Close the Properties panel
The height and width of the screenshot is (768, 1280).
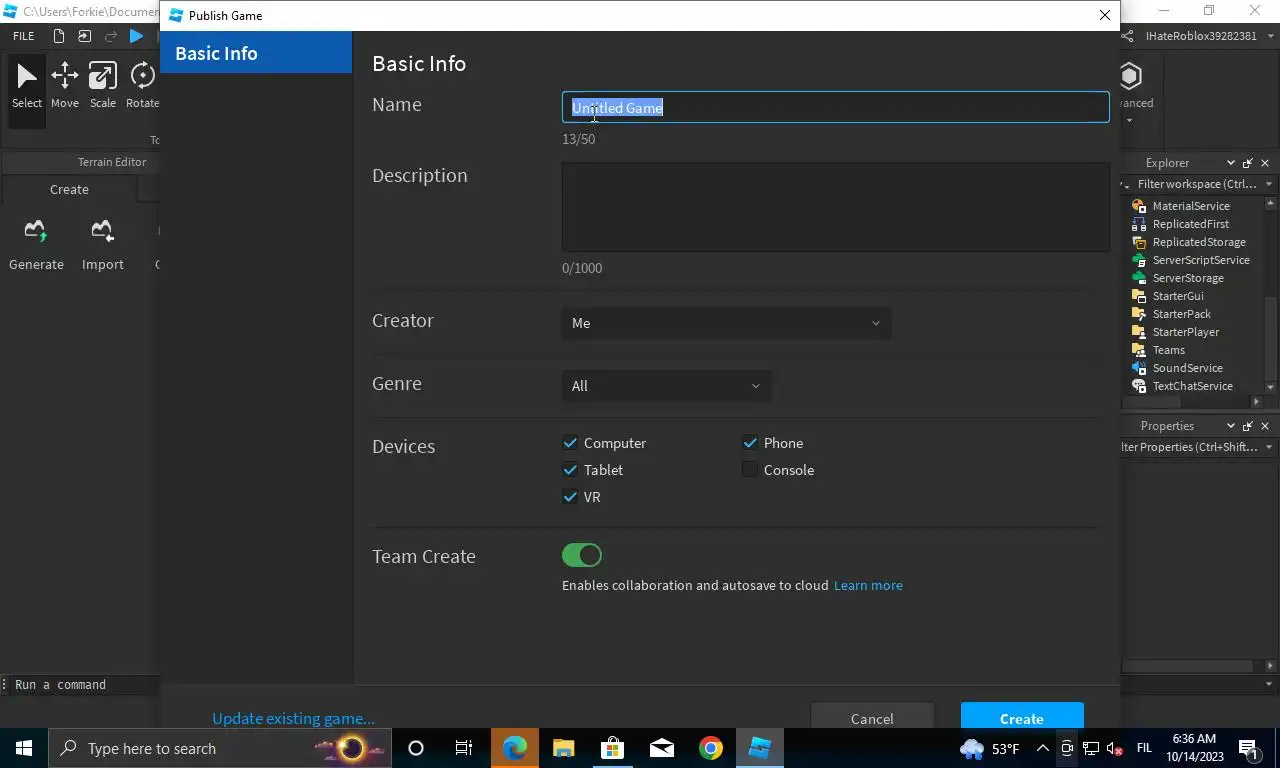[x=1265, y=426]
